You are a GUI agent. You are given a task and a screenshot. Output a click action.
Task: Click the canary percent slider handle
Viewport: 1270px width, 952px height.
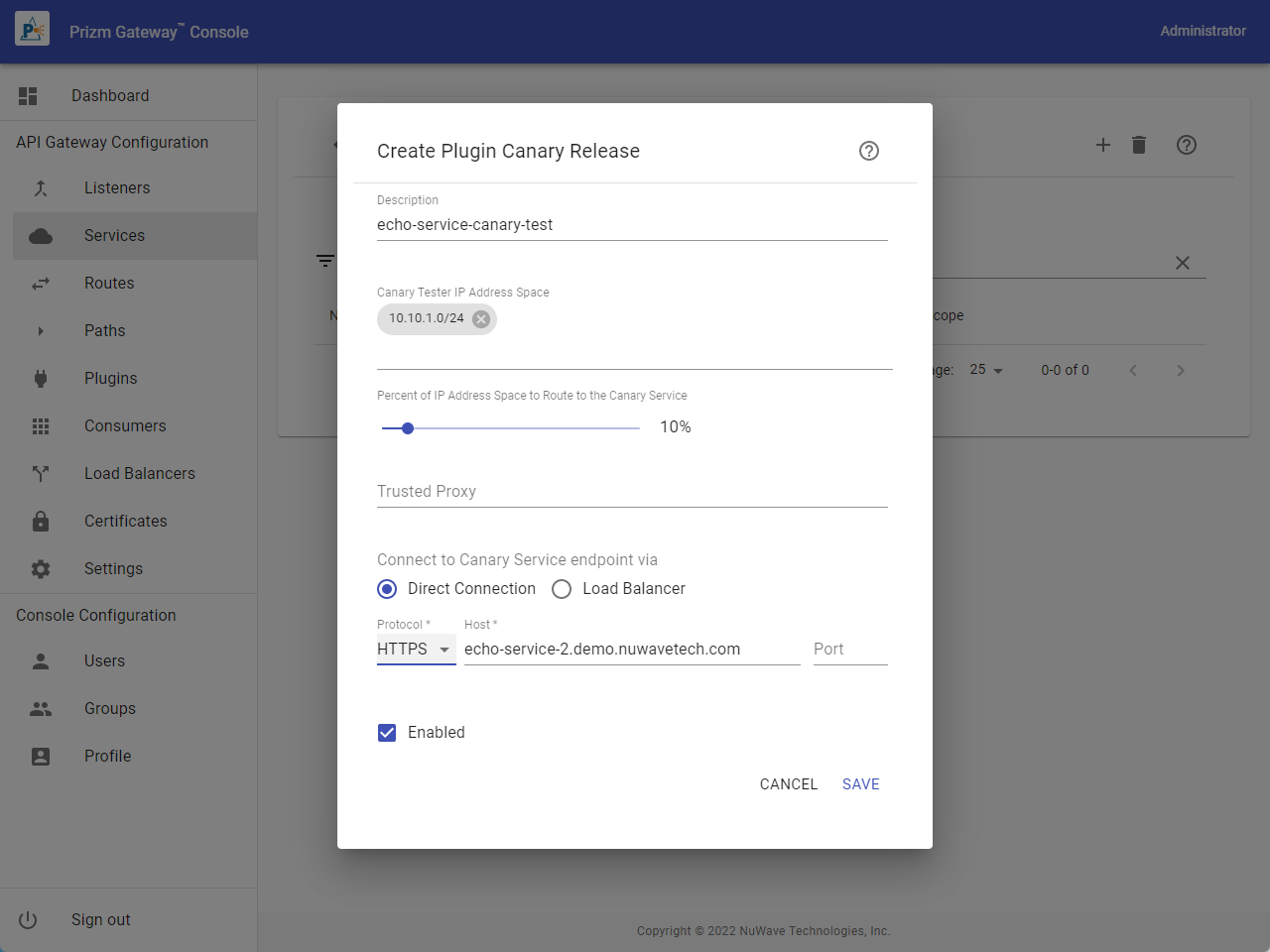pyautogui.click(x=408, y=428)
